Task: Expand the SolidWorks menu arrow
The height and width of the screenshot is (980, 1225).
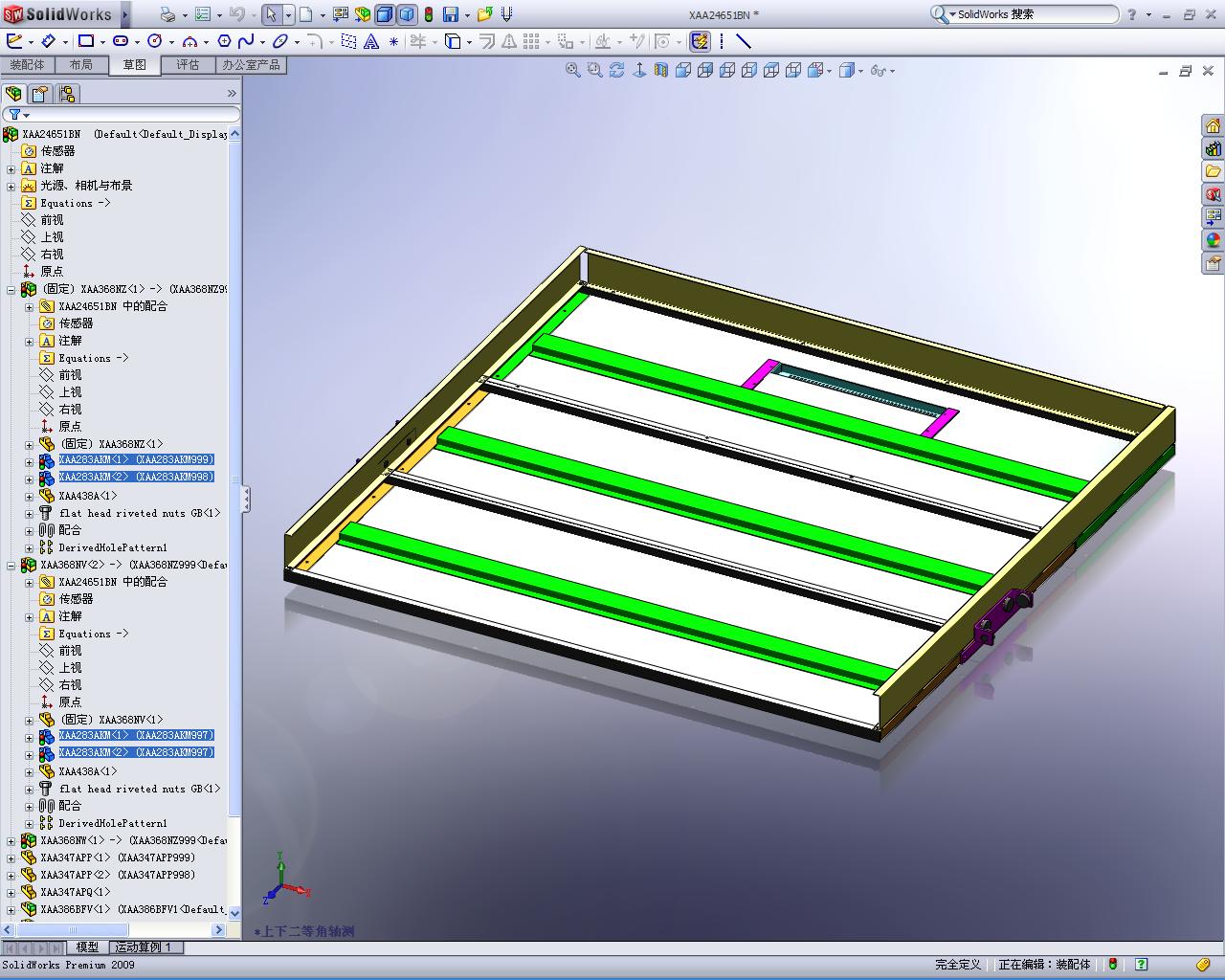Action: [x=125, y=14]
